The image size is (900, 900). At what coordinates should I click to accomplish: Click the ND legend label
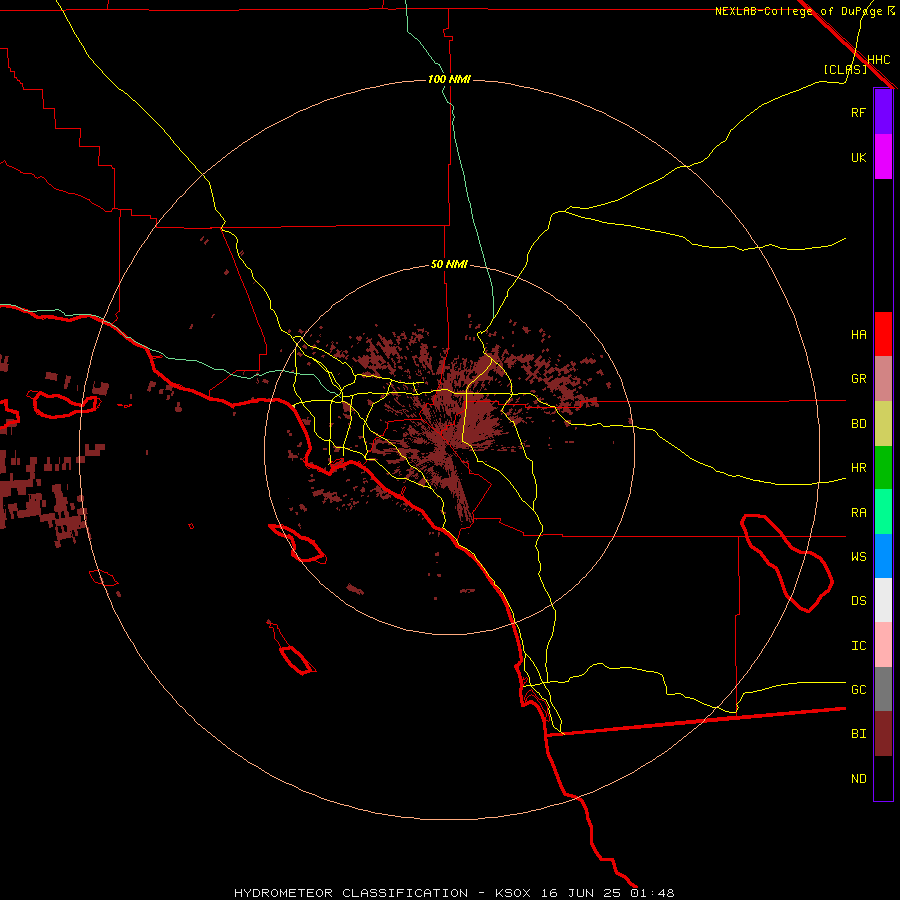858,779
